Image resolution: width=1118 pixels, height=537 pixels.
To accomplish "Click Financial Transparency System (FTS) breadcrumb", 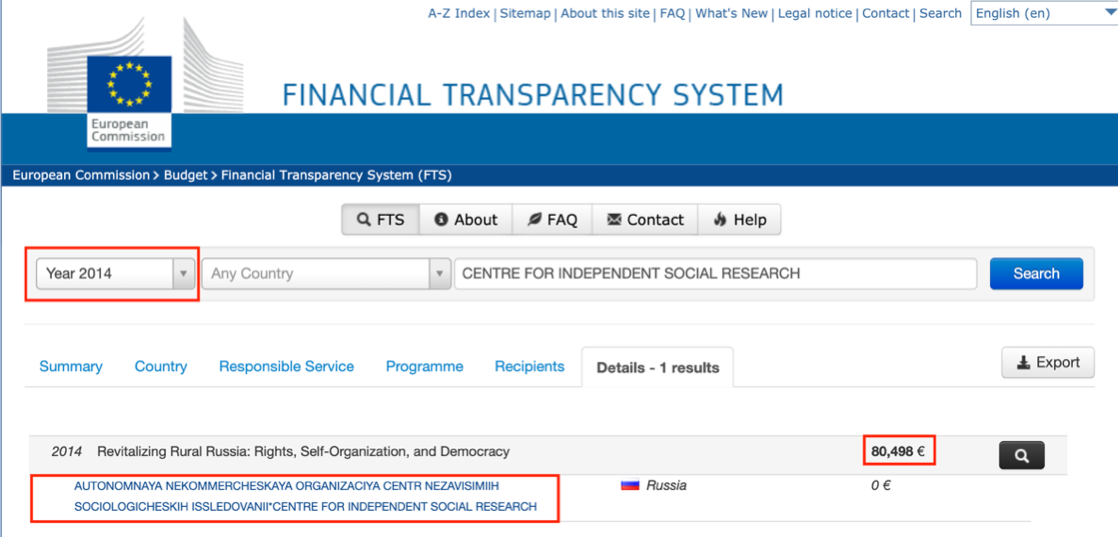I will (337, 175).
